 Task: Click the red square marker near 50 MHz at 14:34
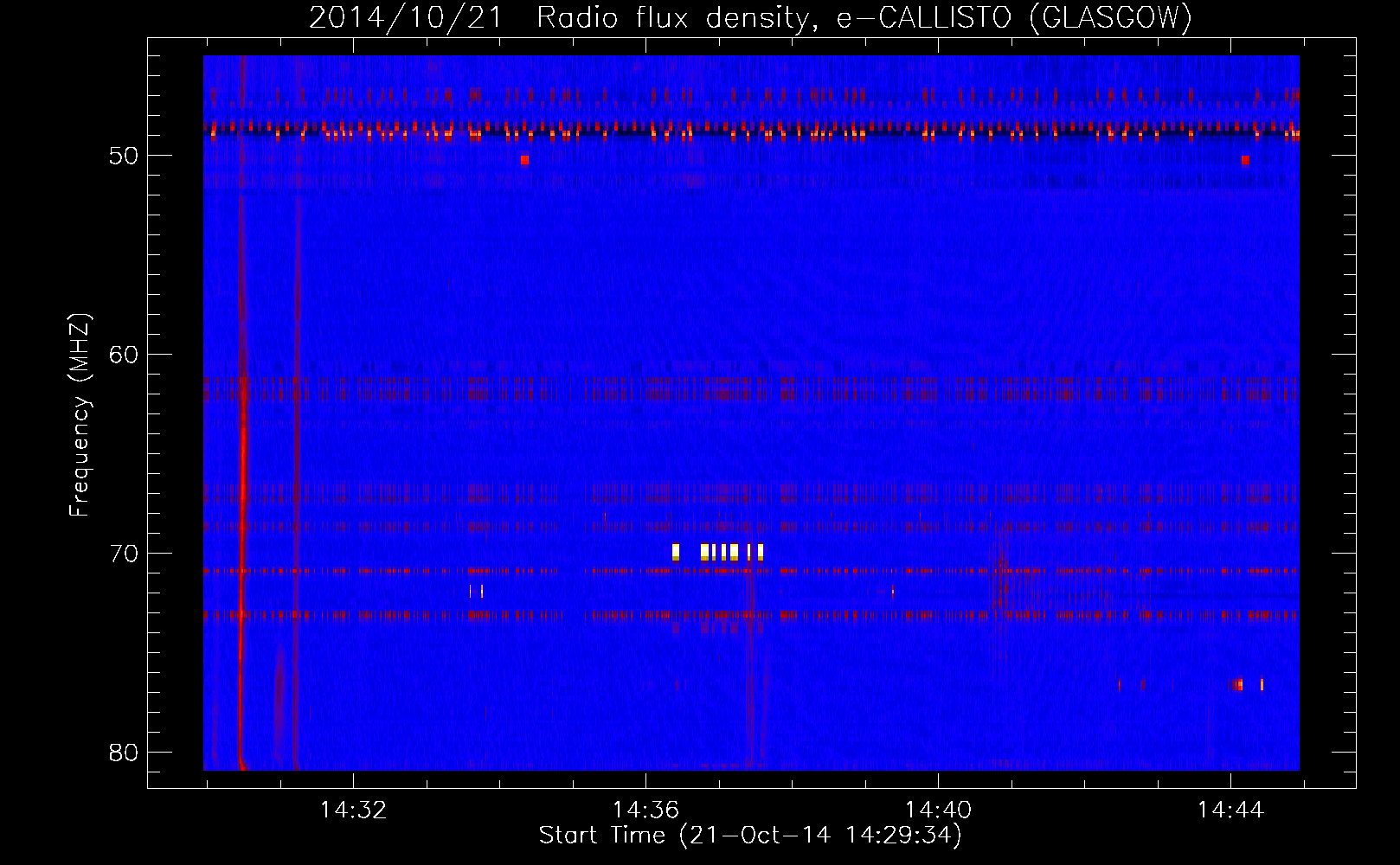[524, 160]
